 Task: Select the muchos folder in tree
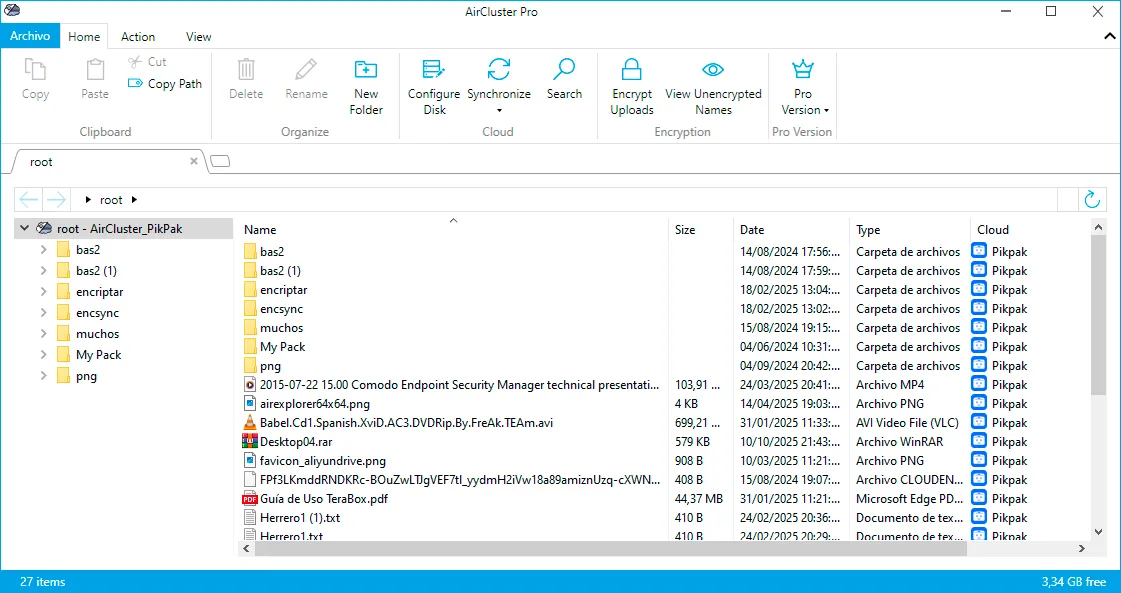point(97,333)
